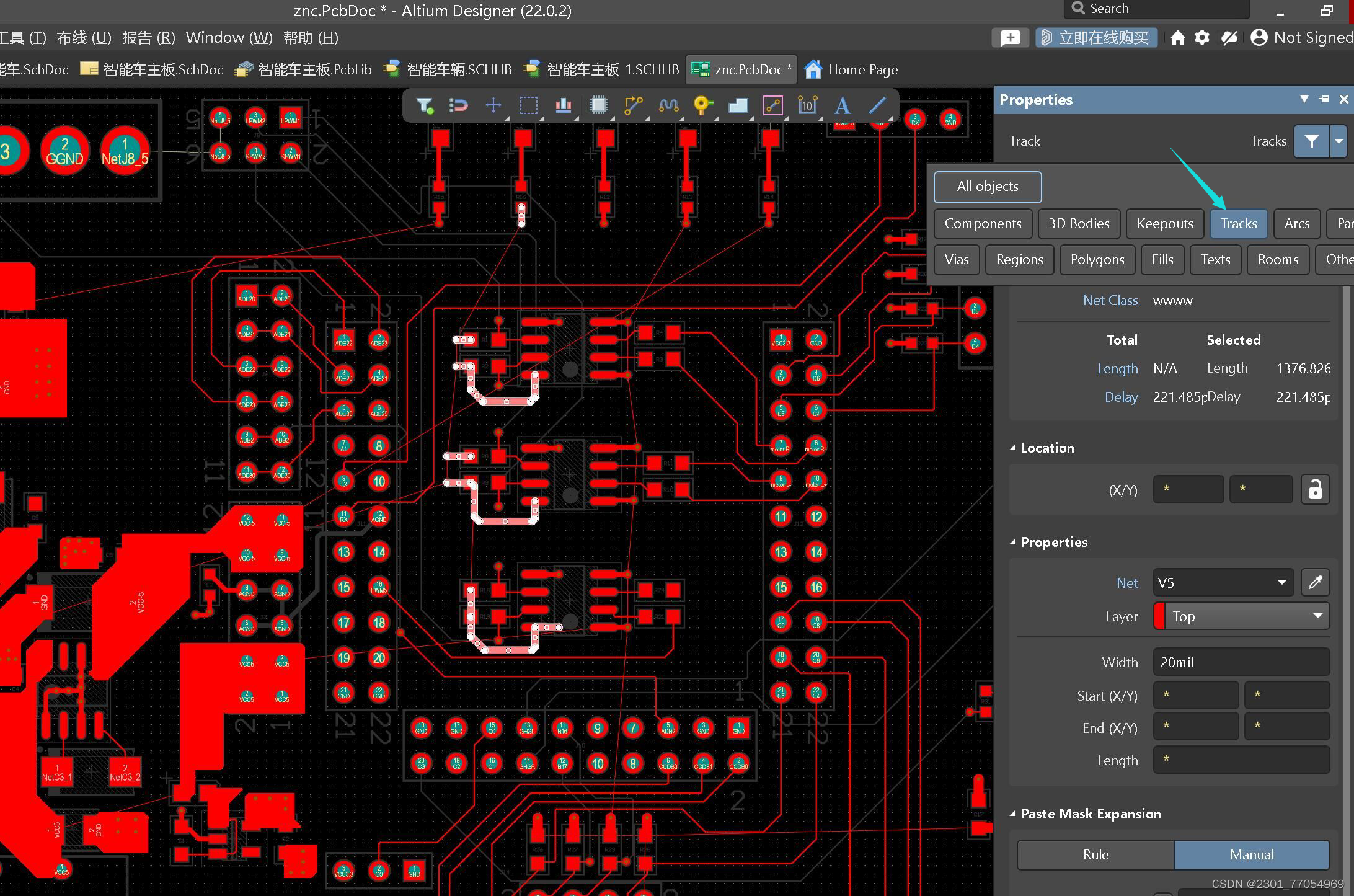
Task: Select the Place Via tool
Action: pos(702,105)
